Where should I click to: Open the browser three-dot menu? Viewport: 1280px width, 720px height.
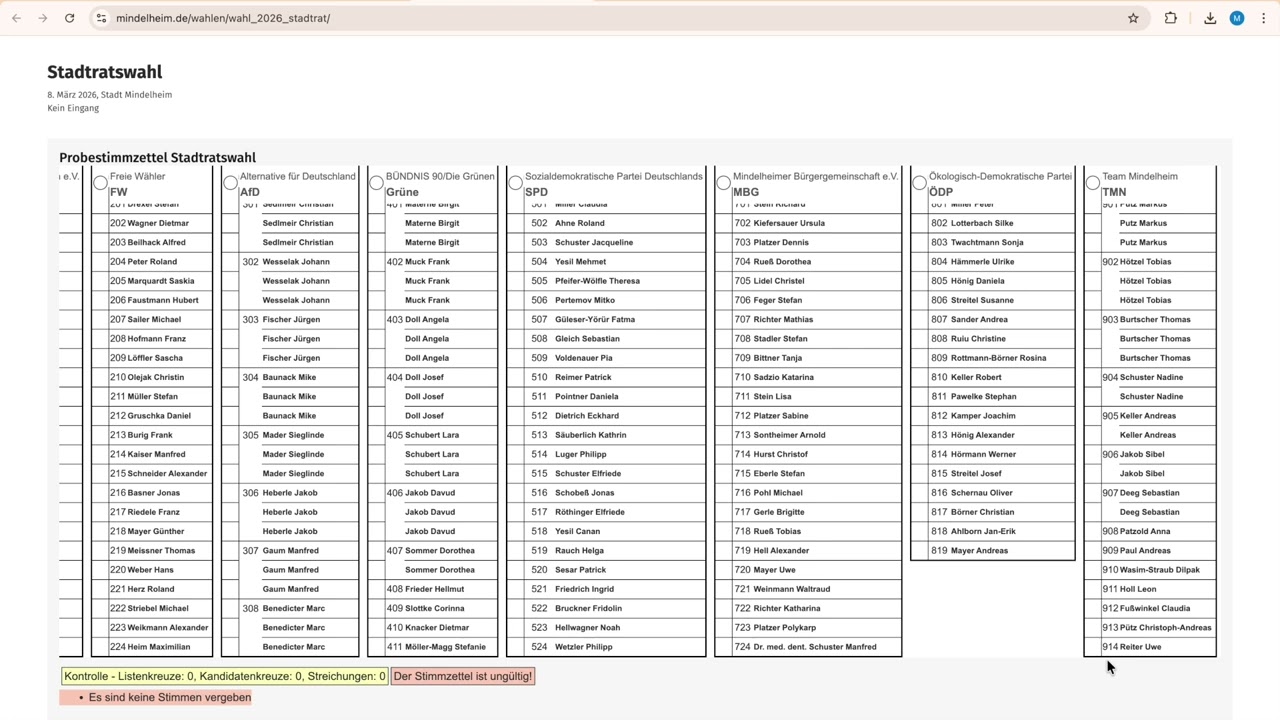tap(1263, 18)
